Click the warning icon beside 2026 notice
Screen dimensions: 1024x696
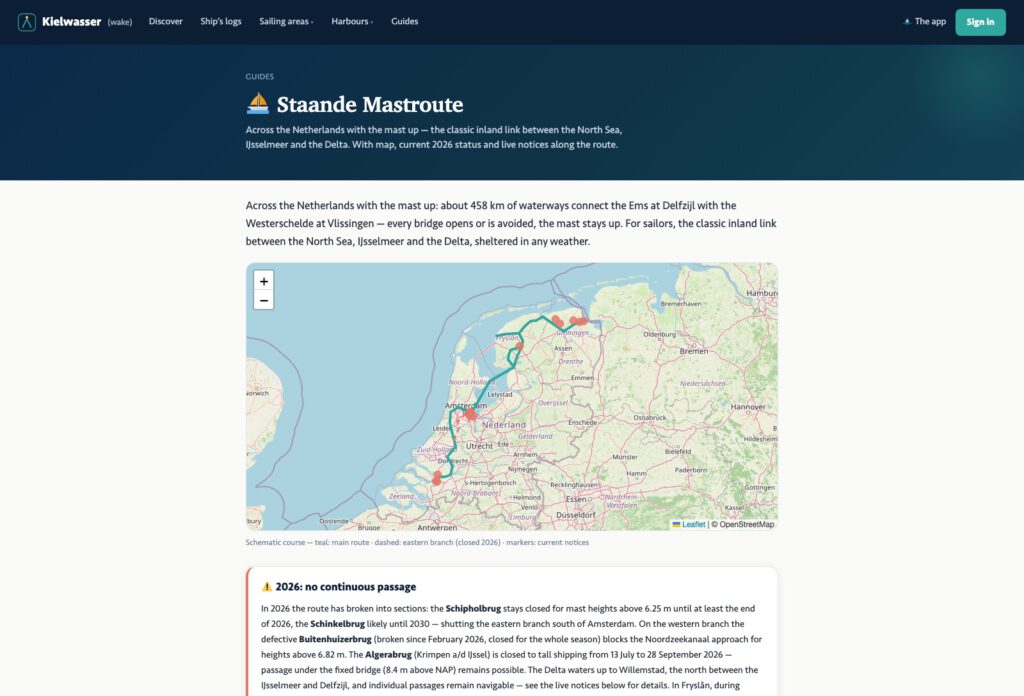266,586
